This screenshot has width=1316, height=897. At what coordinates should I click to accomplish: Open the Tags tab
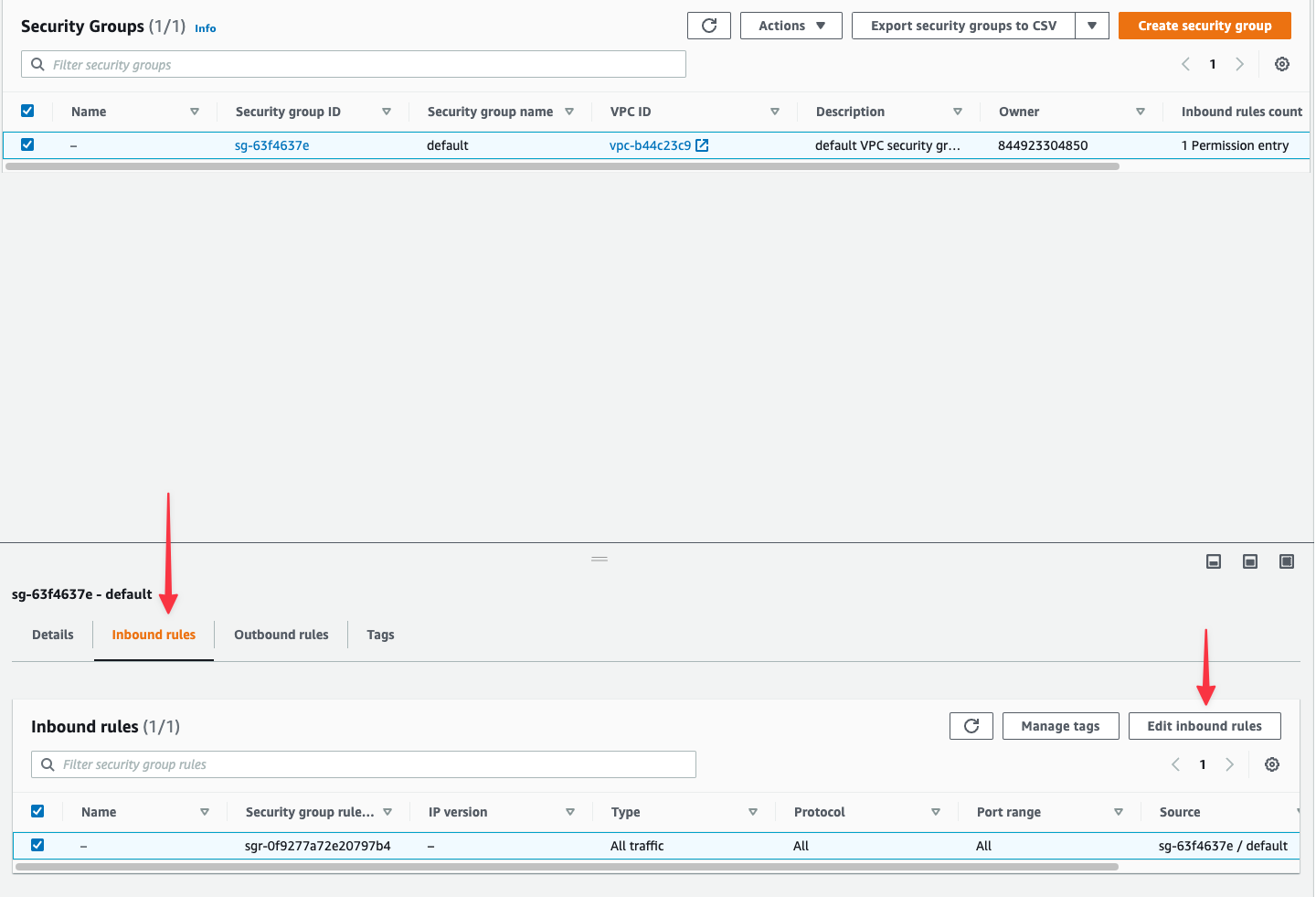point(380,634)
